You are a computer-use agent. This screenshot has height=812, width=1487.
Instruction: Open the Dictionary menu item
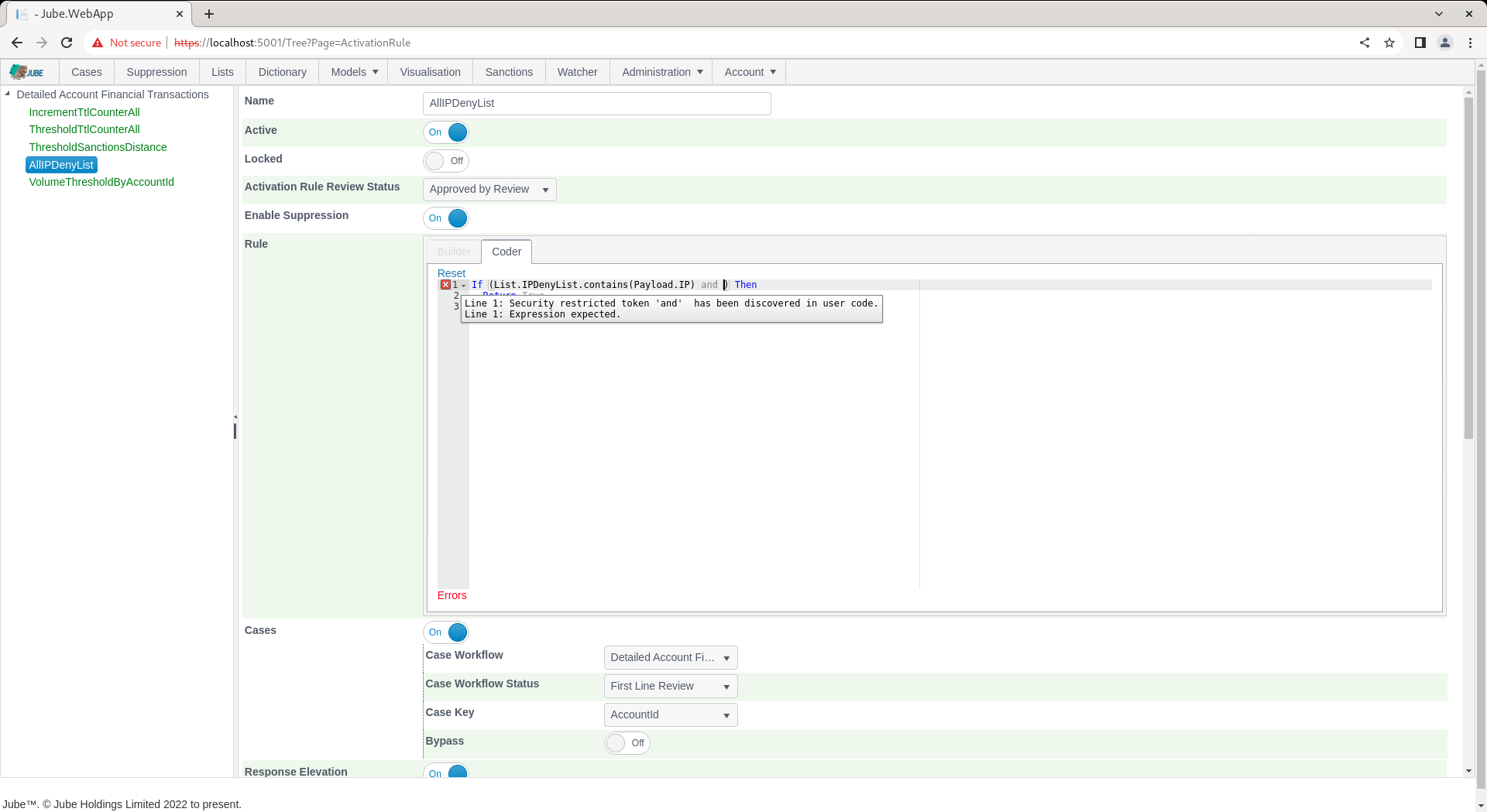(282, 72)
